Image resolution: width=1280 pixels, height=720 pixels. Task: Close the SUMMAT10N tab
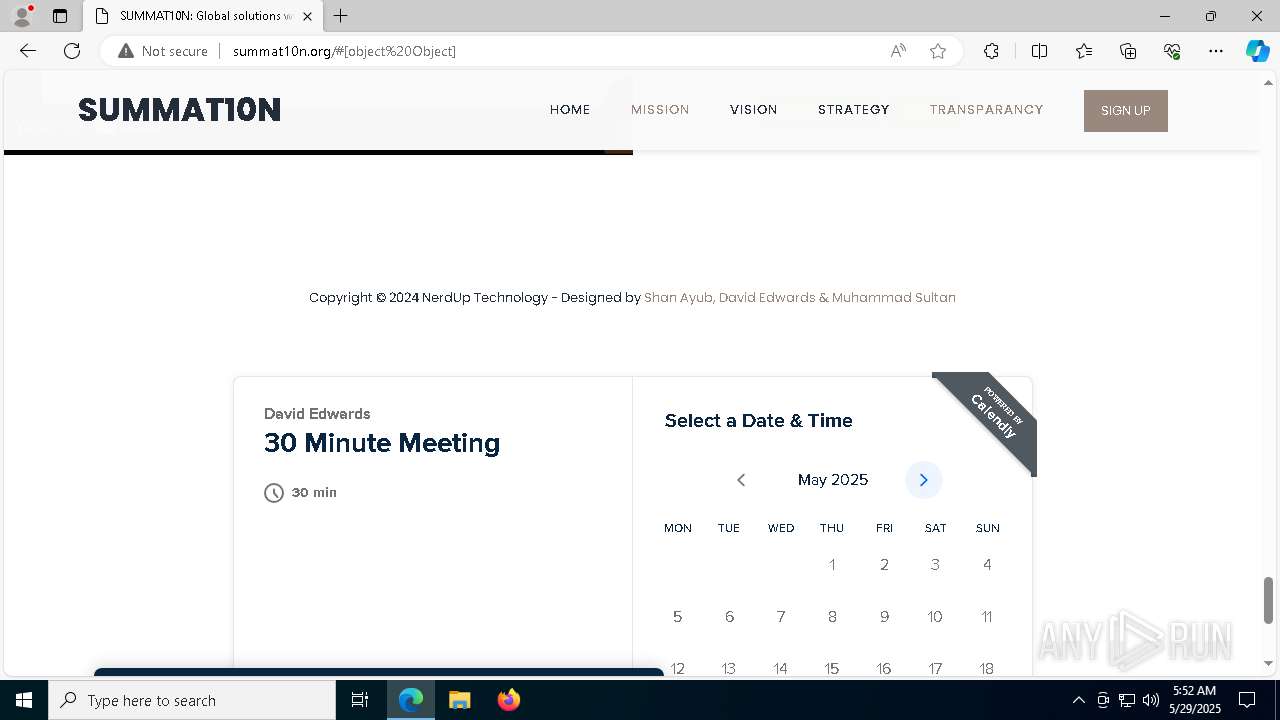pyautogui.click(x=307, y=16)
